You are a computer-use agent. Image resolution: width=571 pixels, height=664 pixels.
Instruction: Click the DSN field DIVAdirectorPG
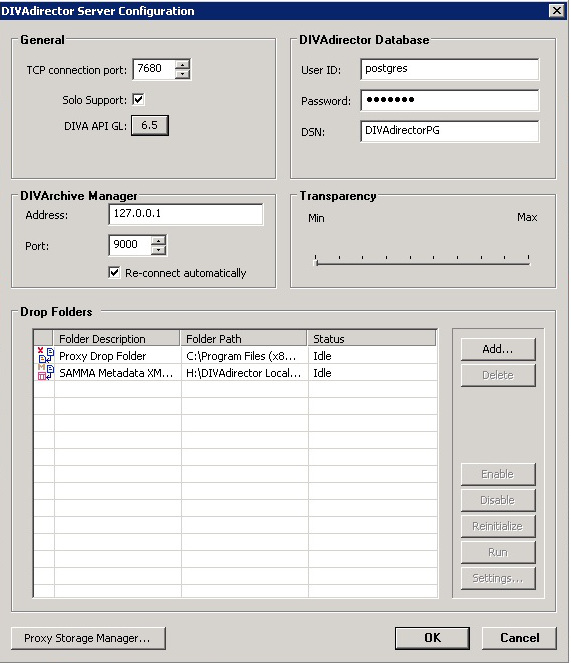[450, 131]
